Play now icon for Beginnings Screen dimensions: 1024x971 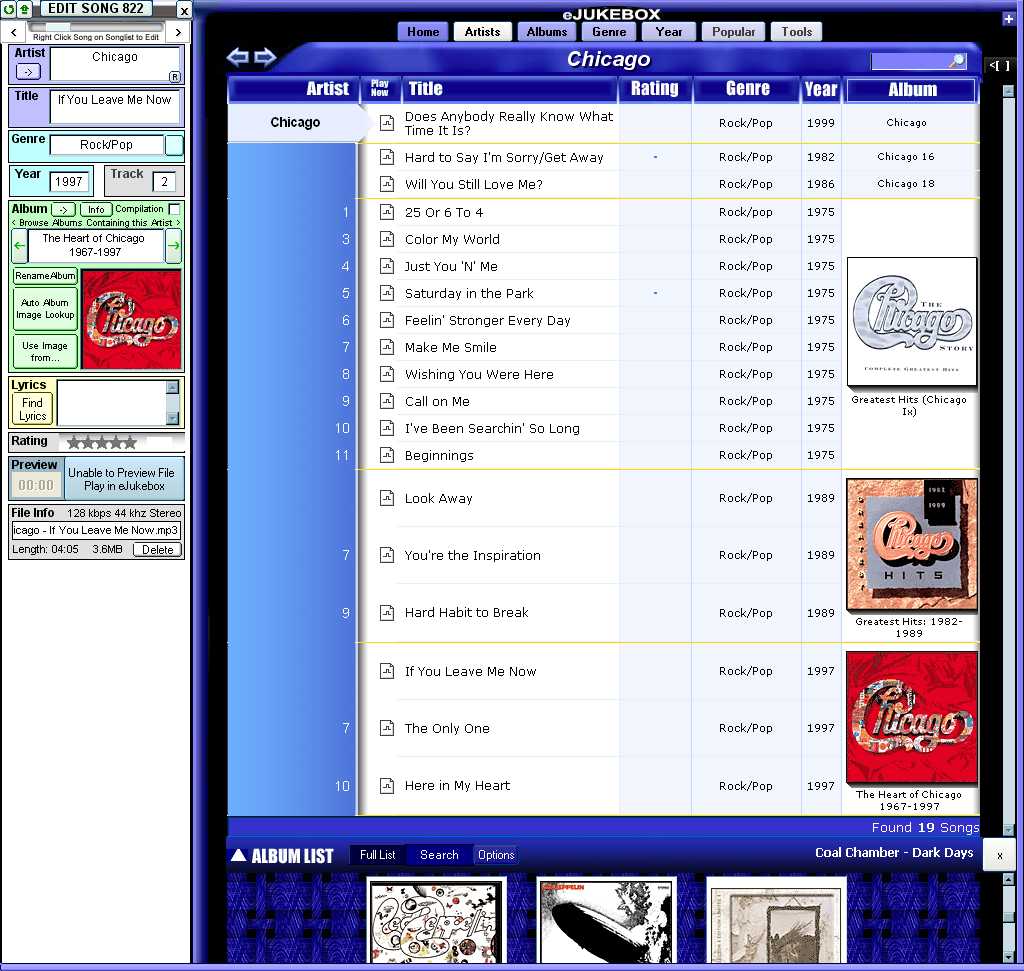(x=387, y=455)
